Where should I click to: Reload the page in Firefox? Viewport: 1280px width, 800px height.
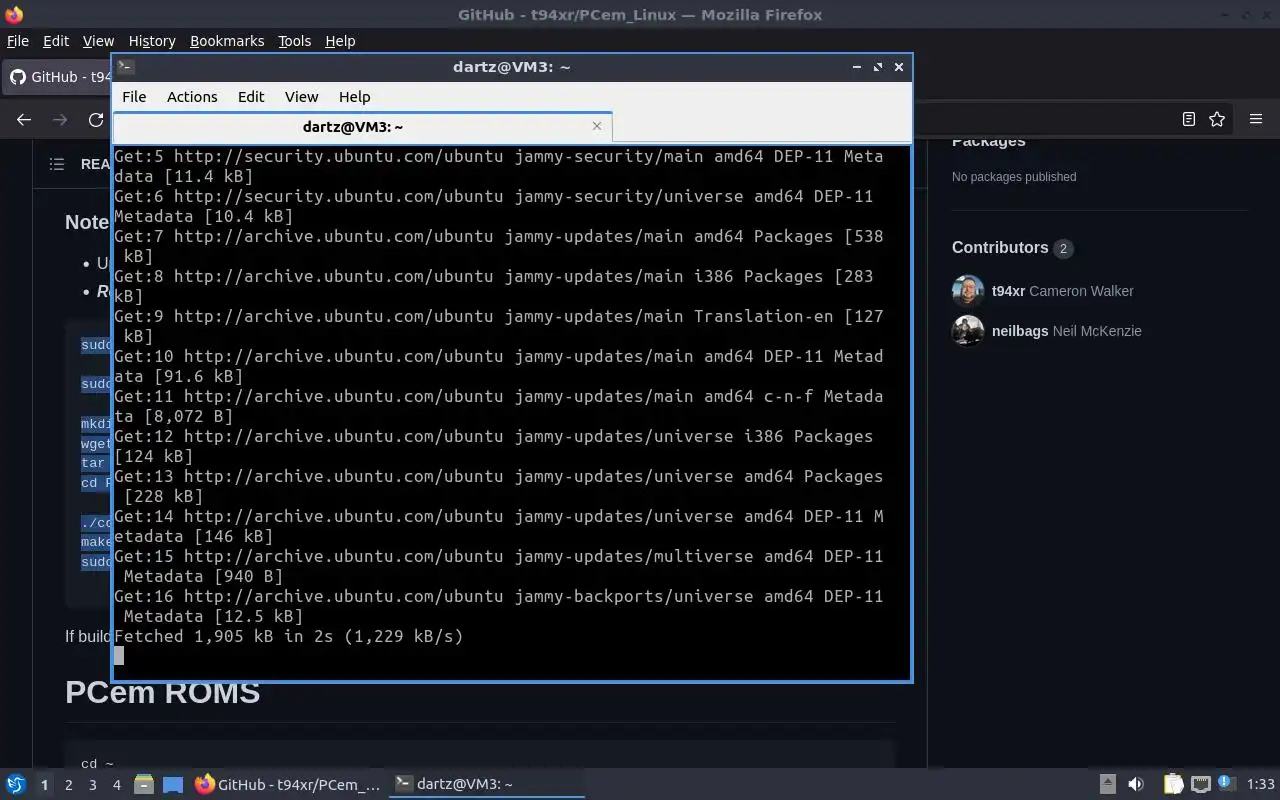pos(96,119)
